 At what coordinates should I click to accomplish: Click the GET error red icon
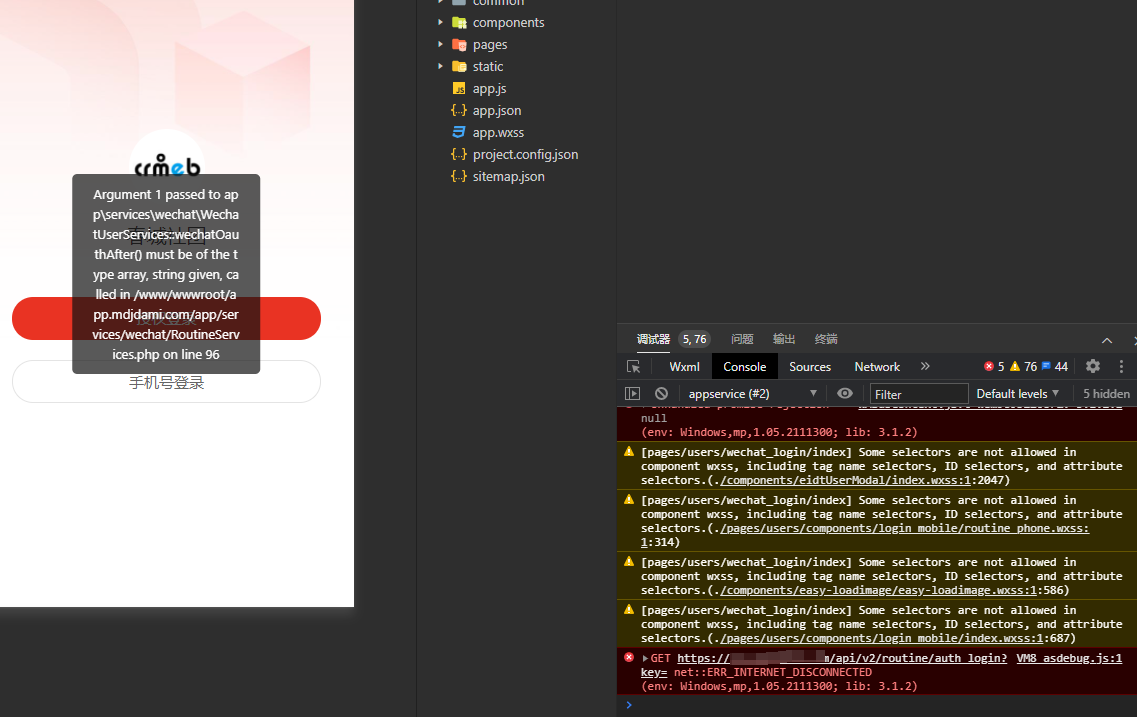(629, 658)
